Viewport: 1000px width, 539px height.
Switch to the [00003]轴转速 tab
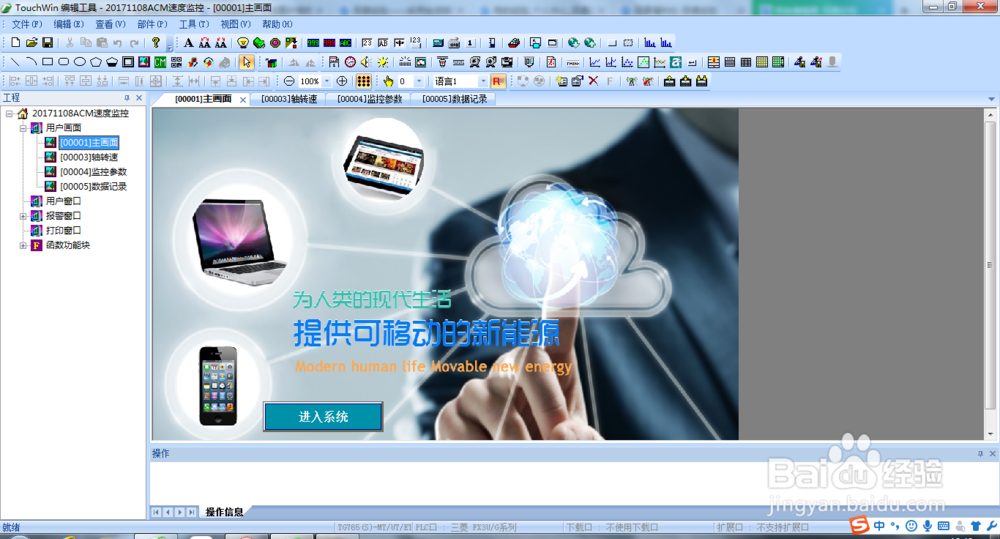289,99
